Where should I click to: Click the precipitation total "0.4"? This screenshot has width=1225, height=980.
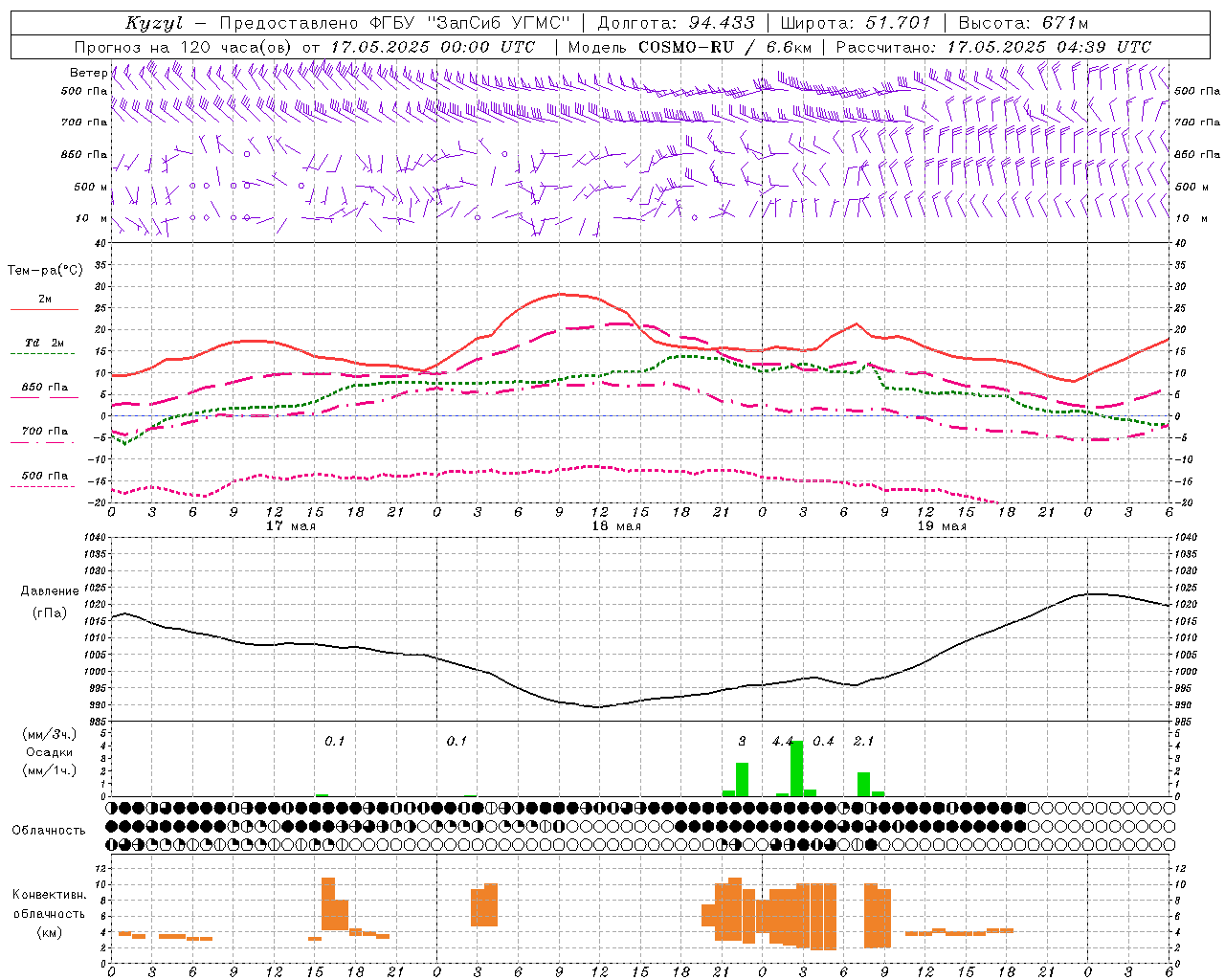click(x=823, y=741)
